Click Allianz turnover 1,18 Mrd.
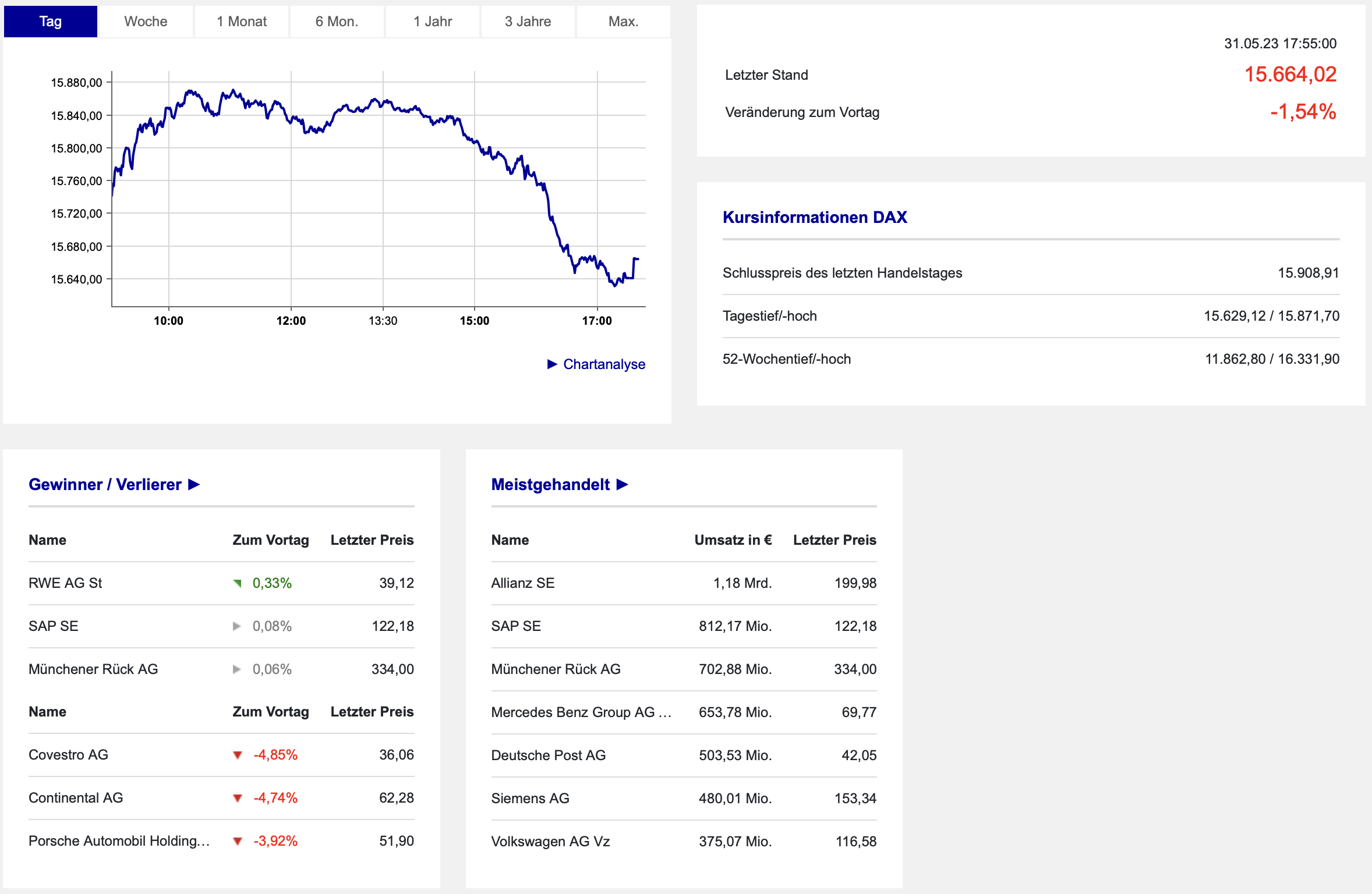The image size is (1372, 894). coord(742,583)
